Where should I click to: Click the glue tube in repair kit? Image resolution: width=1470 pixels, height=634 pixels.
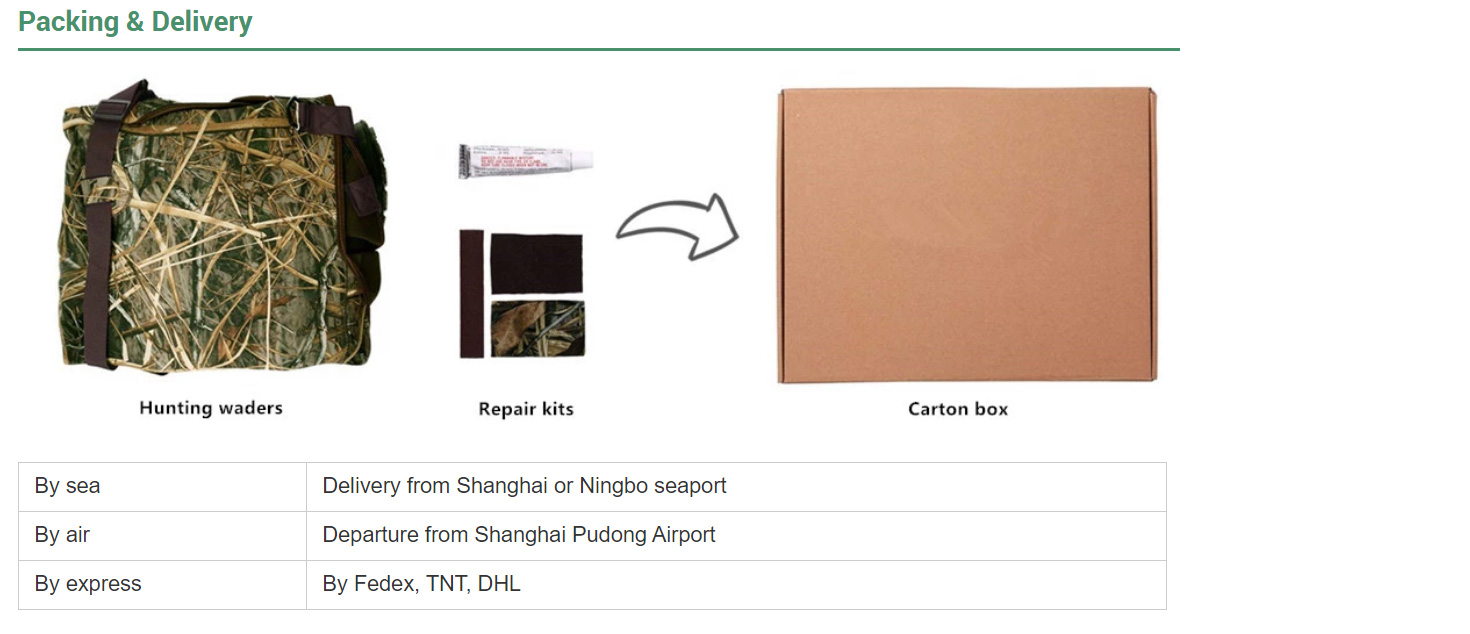[x=526, y=161]
